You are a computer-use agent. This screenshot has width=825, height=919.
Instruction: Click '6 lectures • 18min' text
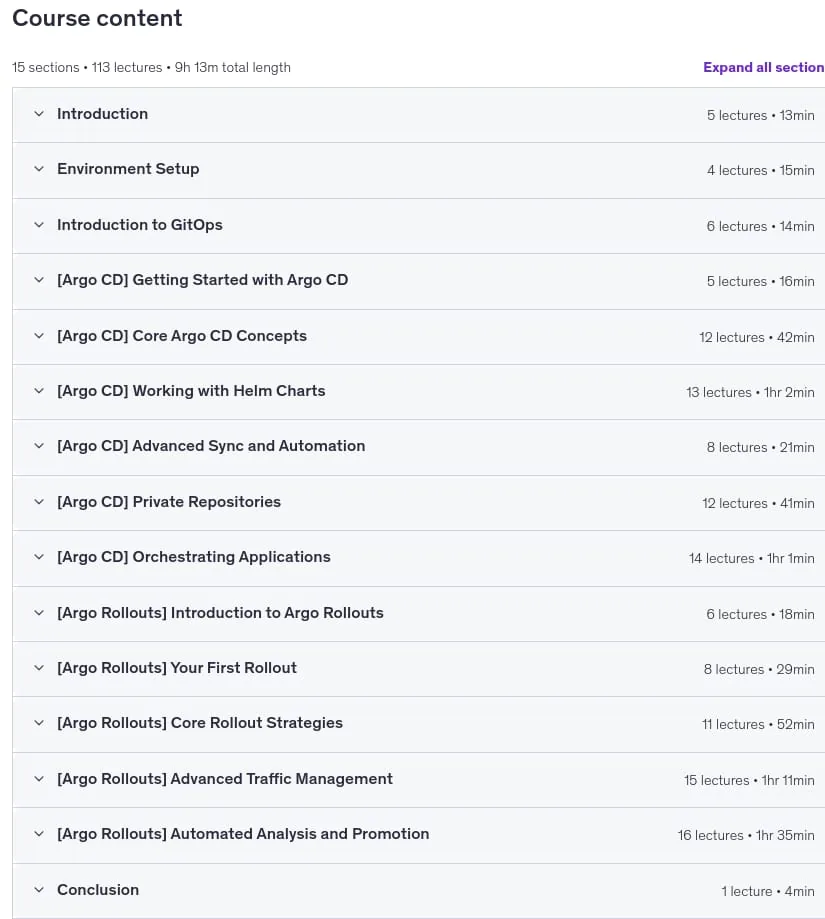click(761, 614)
